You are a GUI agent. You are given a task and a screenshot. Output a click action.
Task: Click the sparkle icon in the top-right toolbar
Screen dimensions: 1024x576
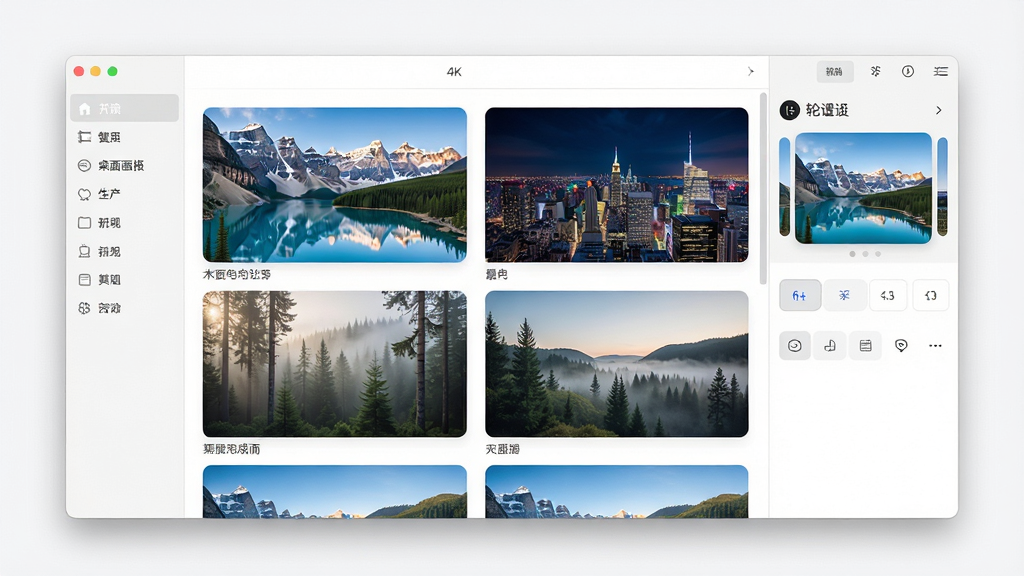pos(876,71)
